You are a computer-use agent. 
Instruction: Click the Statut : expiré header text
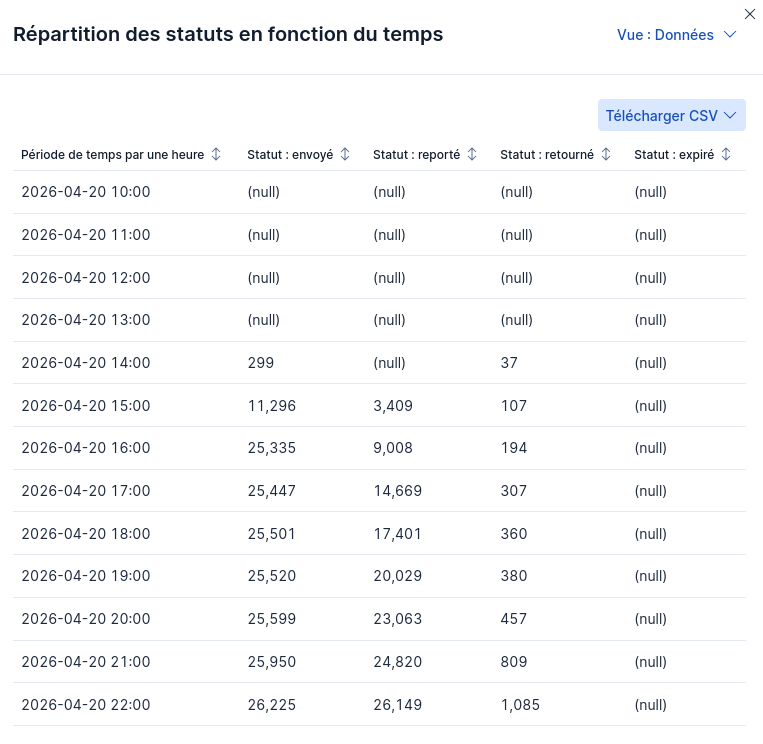(x=674, y=155)
